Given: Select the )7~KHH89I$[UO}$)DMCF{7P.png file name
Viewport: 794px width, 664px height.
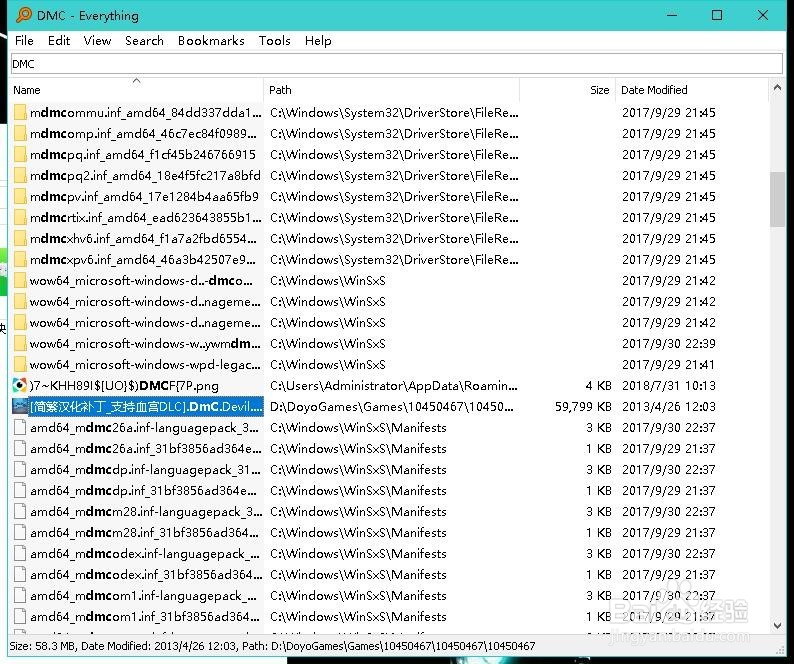Looking at the screenshot, I should [x=124, y=385].
